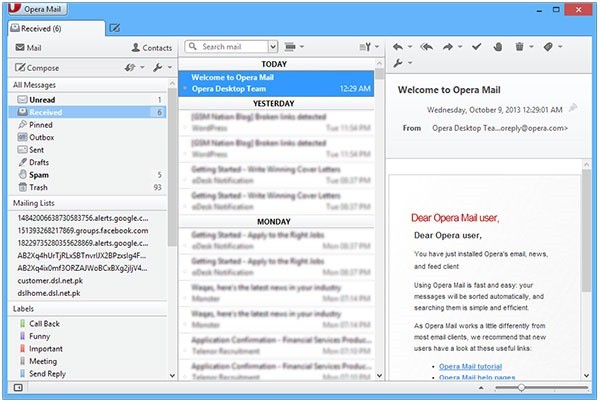Mark message as spam with hand icon
Viewport: 600px width, 402px height.
point(498,47)
